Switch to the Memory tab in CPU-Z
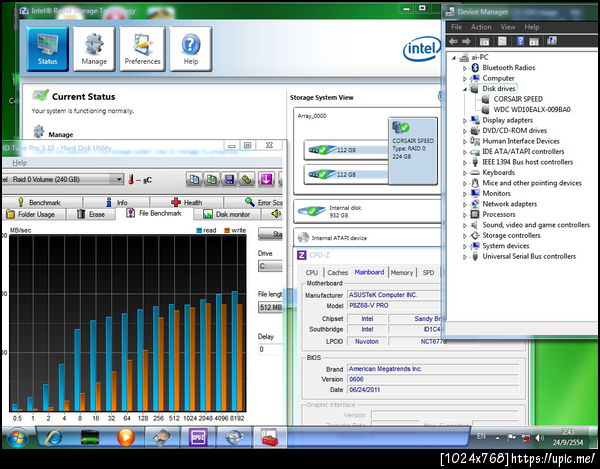600x469 pixels. tap(402, 272)
